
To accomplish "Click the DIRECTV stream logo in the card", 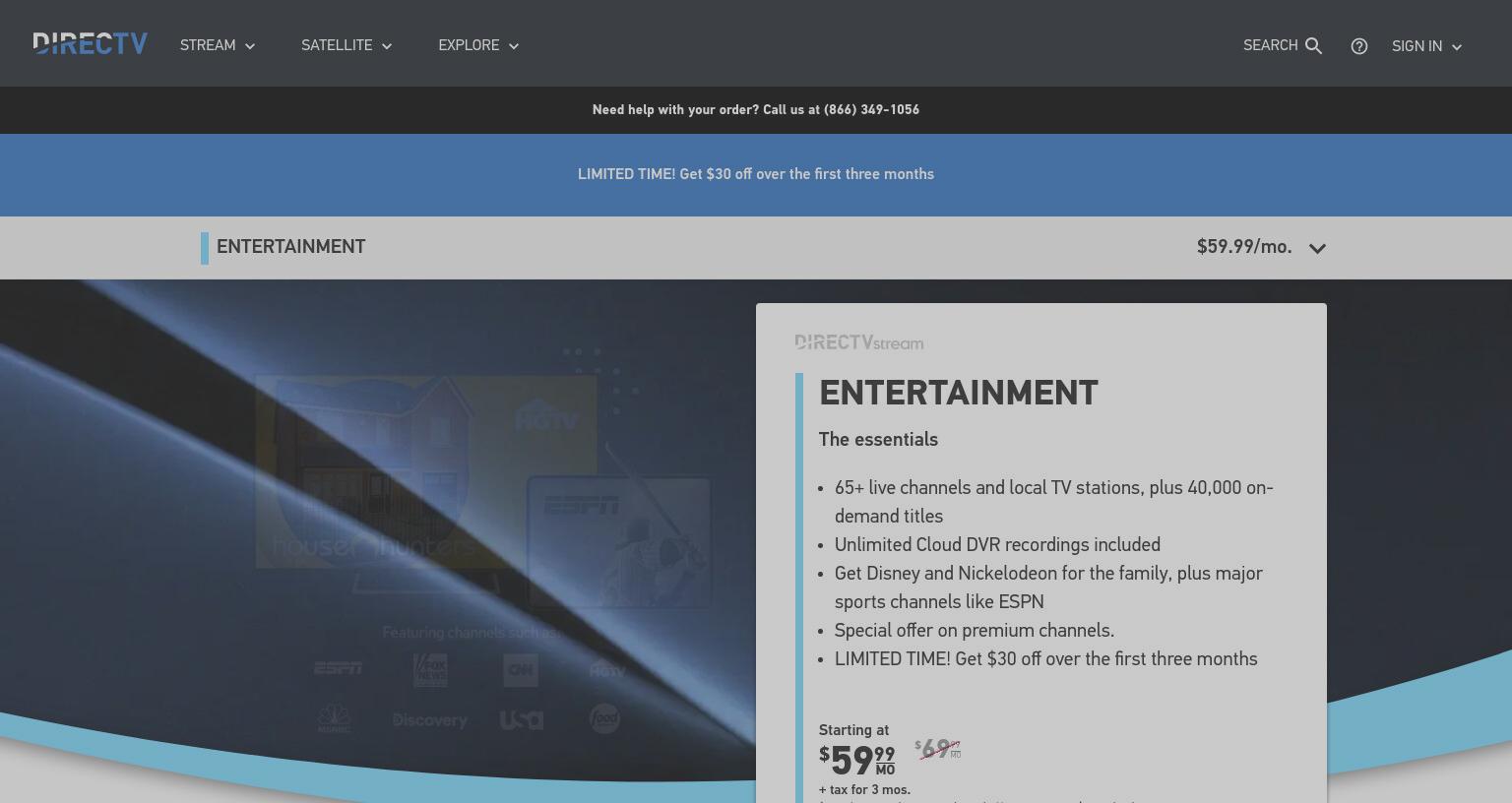I will click(859, 342).
